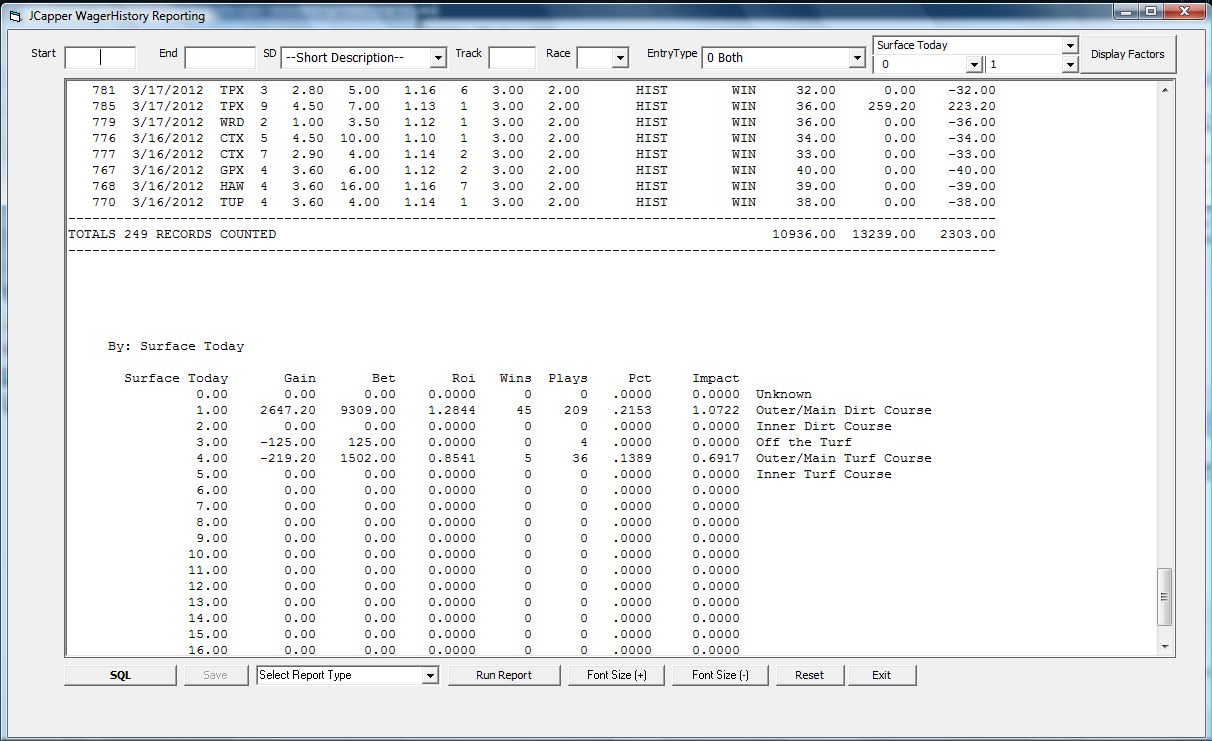This screenshot has width=1212, height=741.
Task: Click the Bet value 9309.00
Action: (368, 410)
